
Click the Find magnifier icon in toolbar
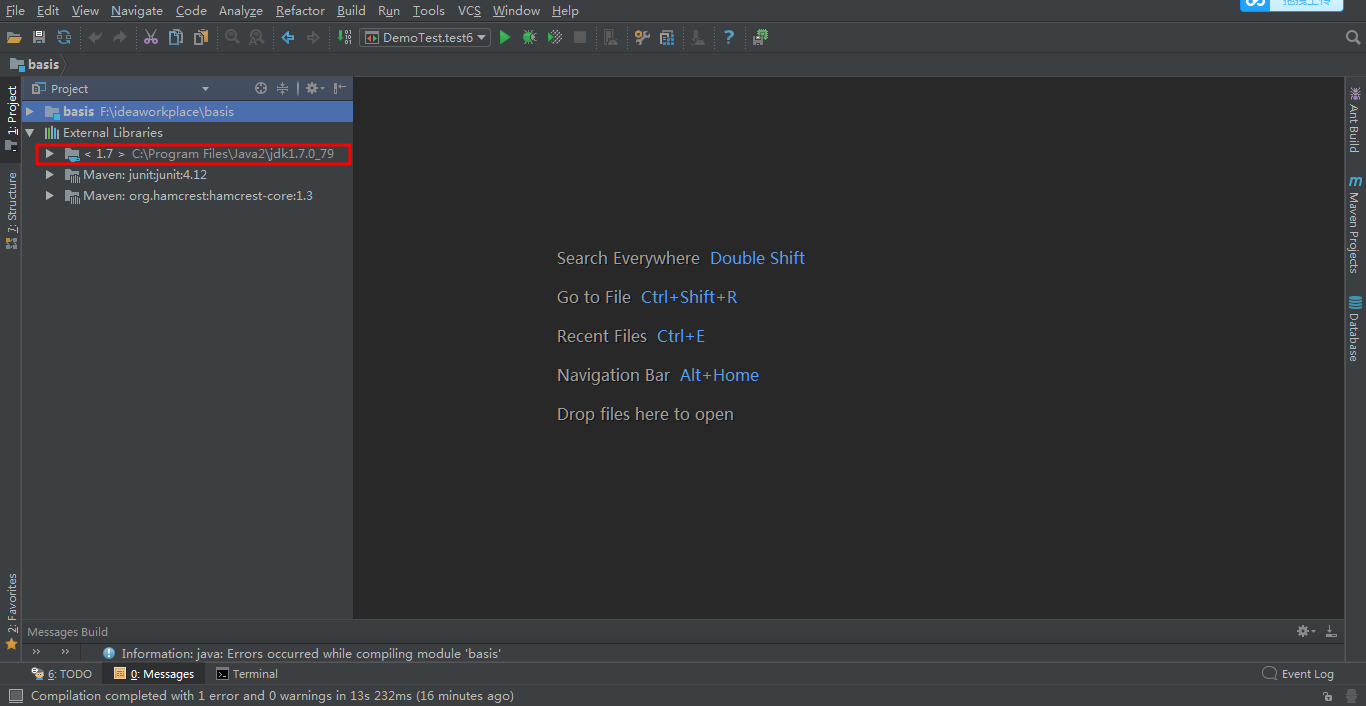[232, 37]
